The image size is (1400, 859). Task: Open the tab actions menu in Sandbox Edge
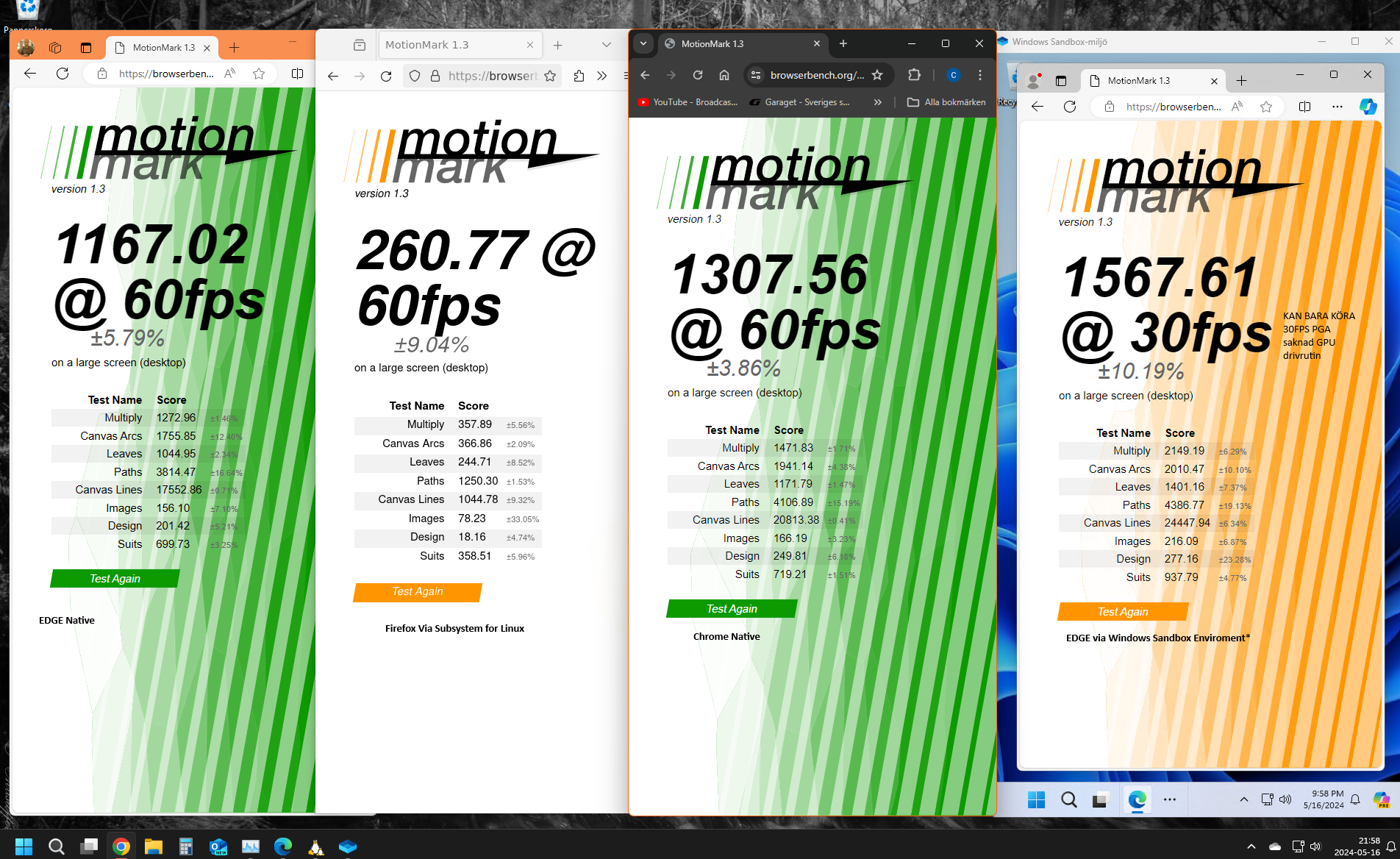[x=1061, y=81]
